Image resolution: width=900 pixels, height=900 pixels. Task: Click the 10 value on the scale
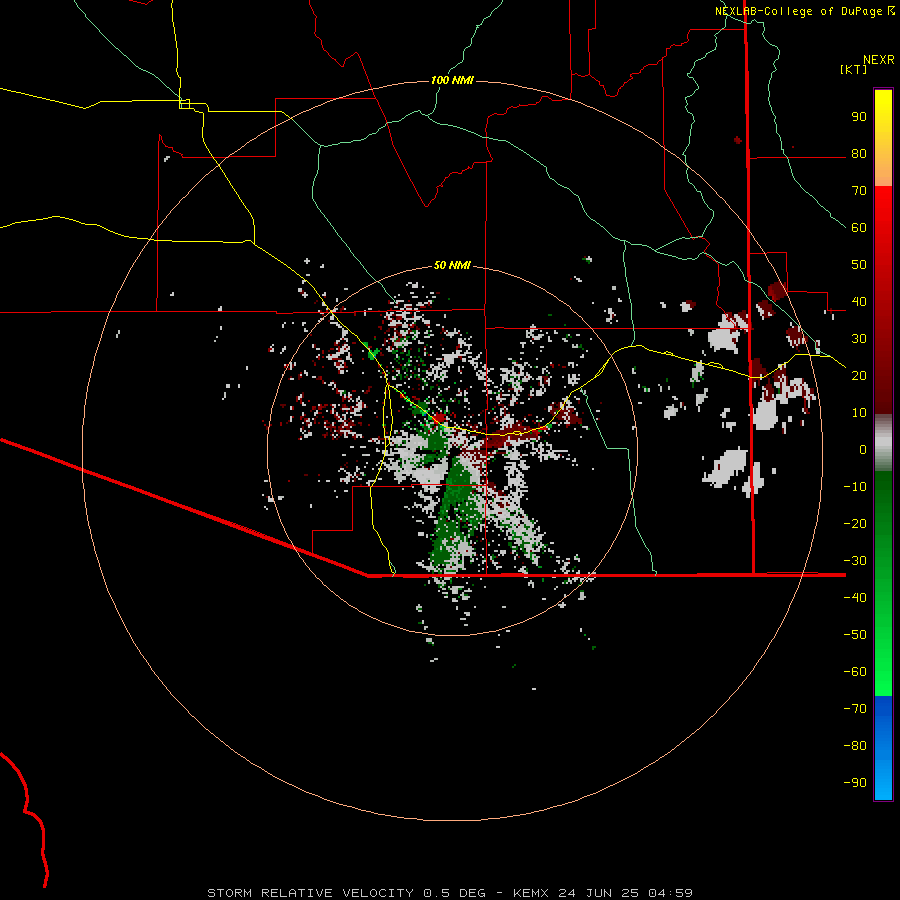pos(859,413)
